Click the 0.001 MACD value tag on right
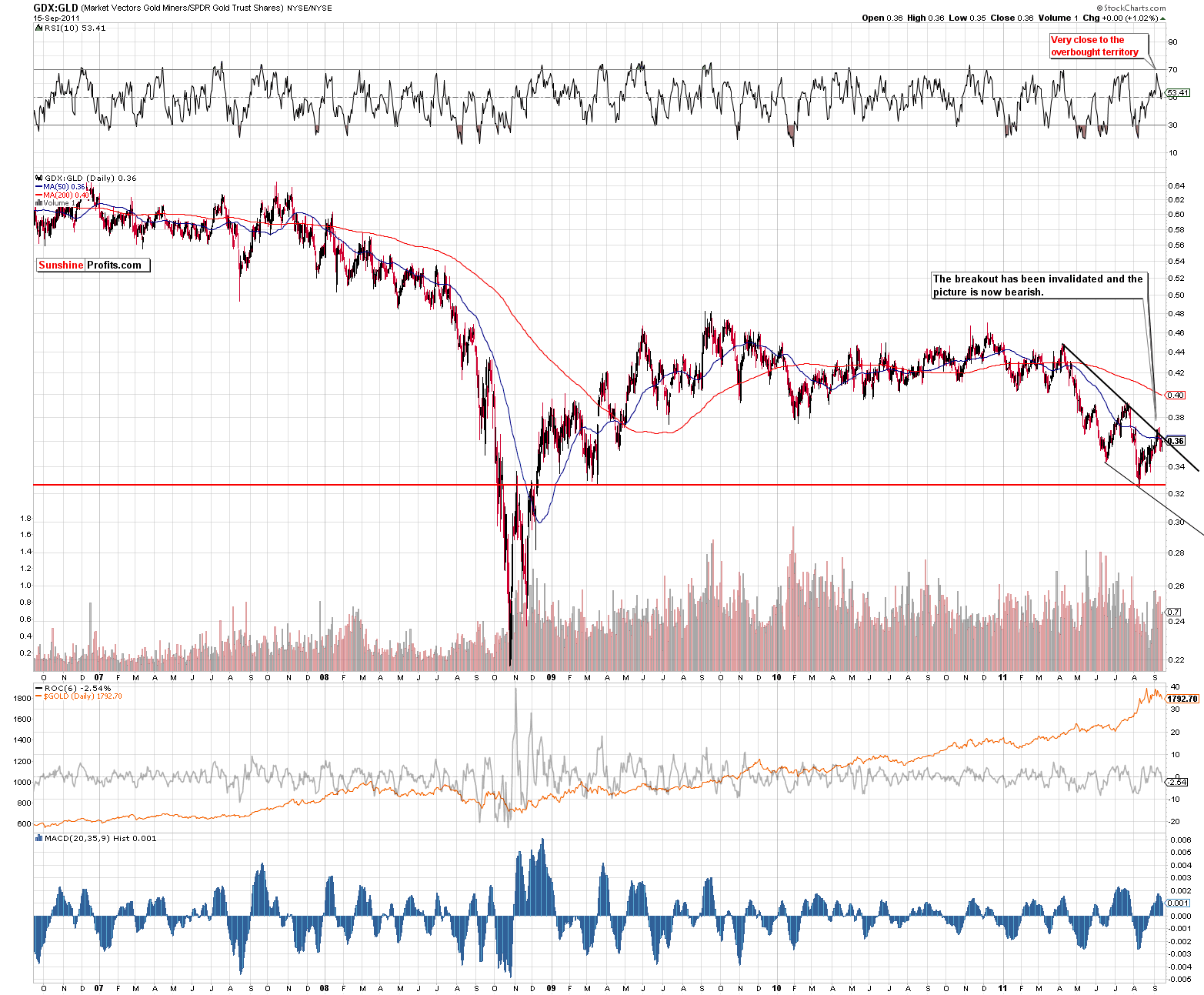The width and height of the screenshot is (1204, 995). coord(1178,903)
